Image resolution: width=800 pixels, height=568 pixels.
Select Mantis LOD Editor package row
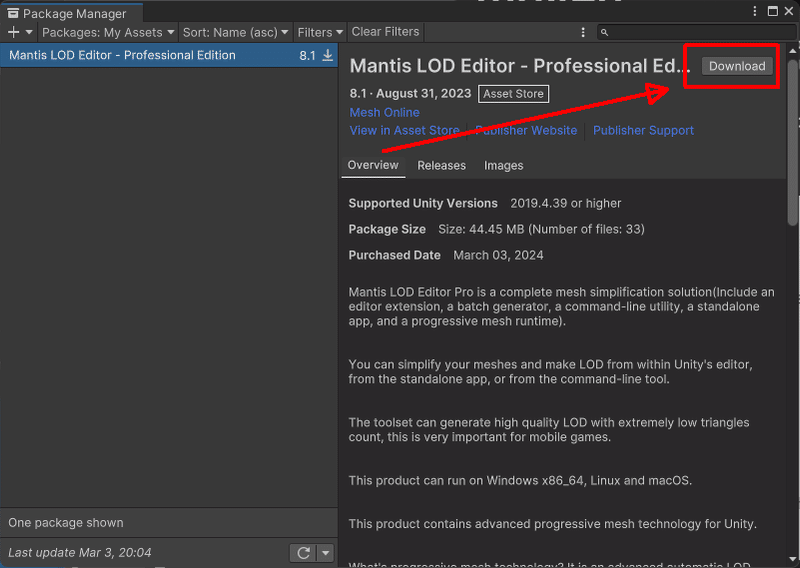(169, 55)
